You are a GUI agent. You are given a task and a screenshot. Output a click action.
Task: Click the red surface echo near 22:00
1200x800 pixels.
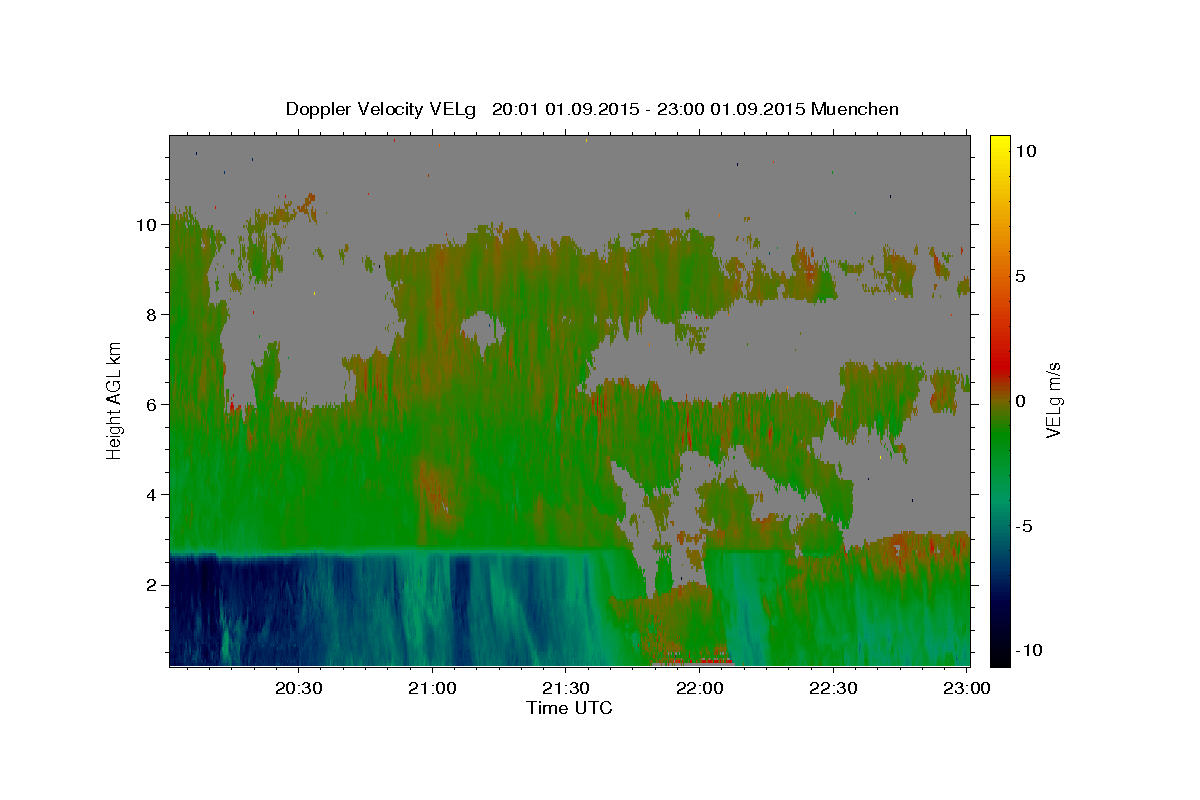(692, 661)
